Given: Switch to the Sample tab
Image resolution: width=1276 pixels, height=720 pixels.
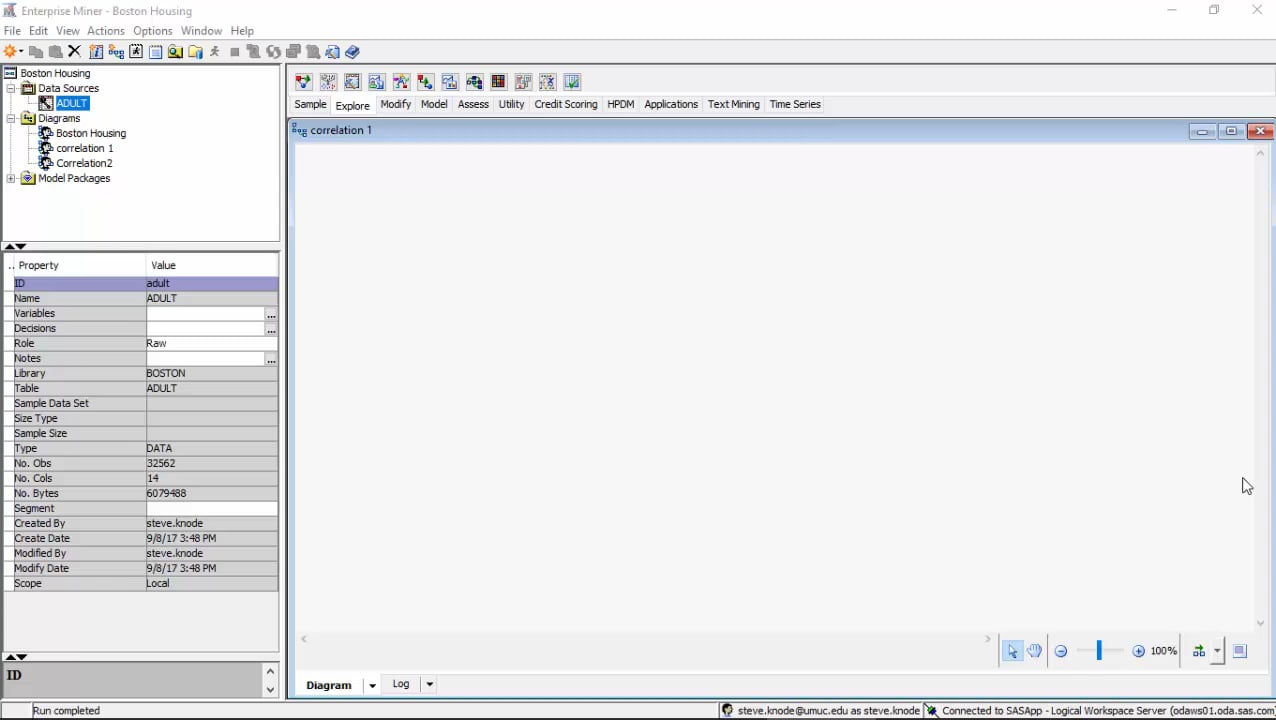Looking at the screenshot, I should tap(310, 104).
